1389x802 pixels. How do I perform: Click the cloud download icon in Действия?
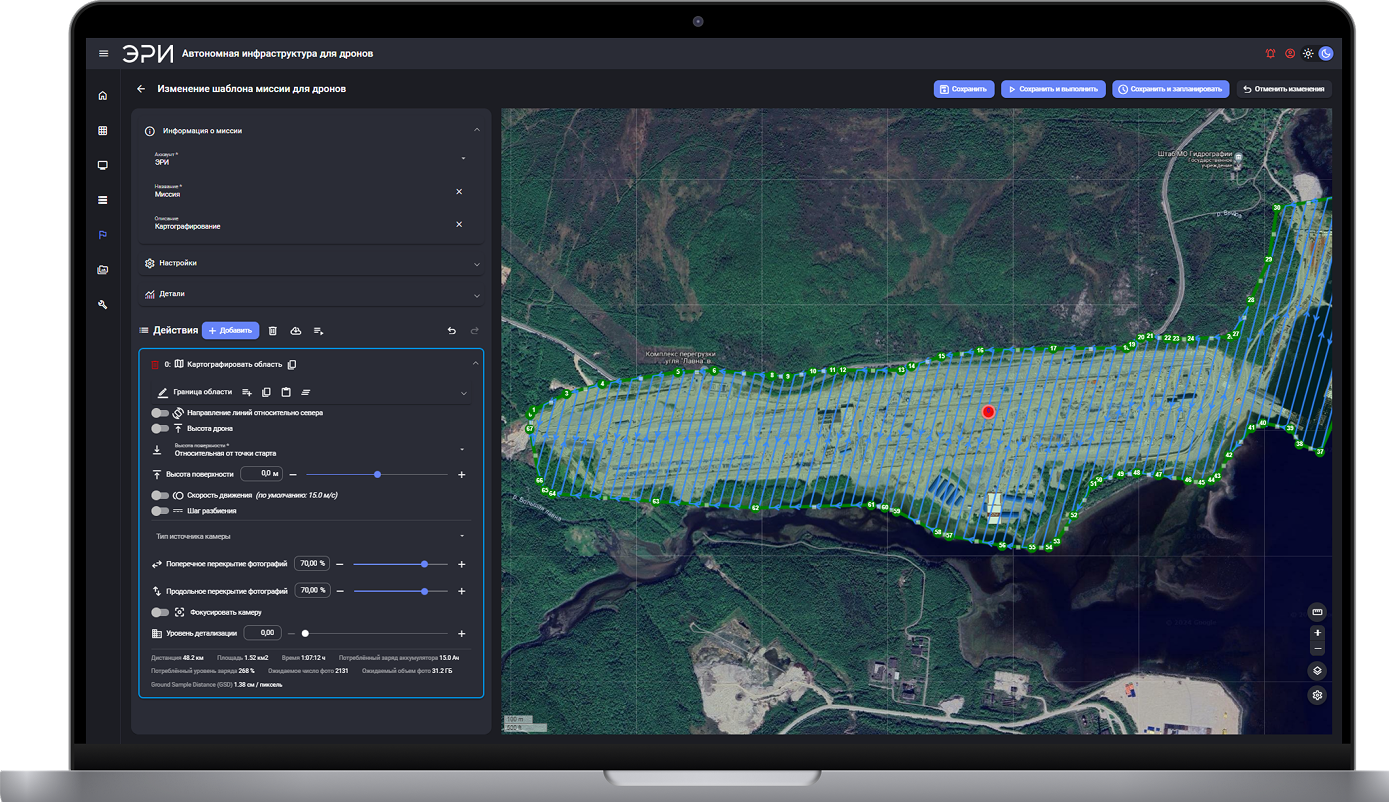[x=296, y=330]
